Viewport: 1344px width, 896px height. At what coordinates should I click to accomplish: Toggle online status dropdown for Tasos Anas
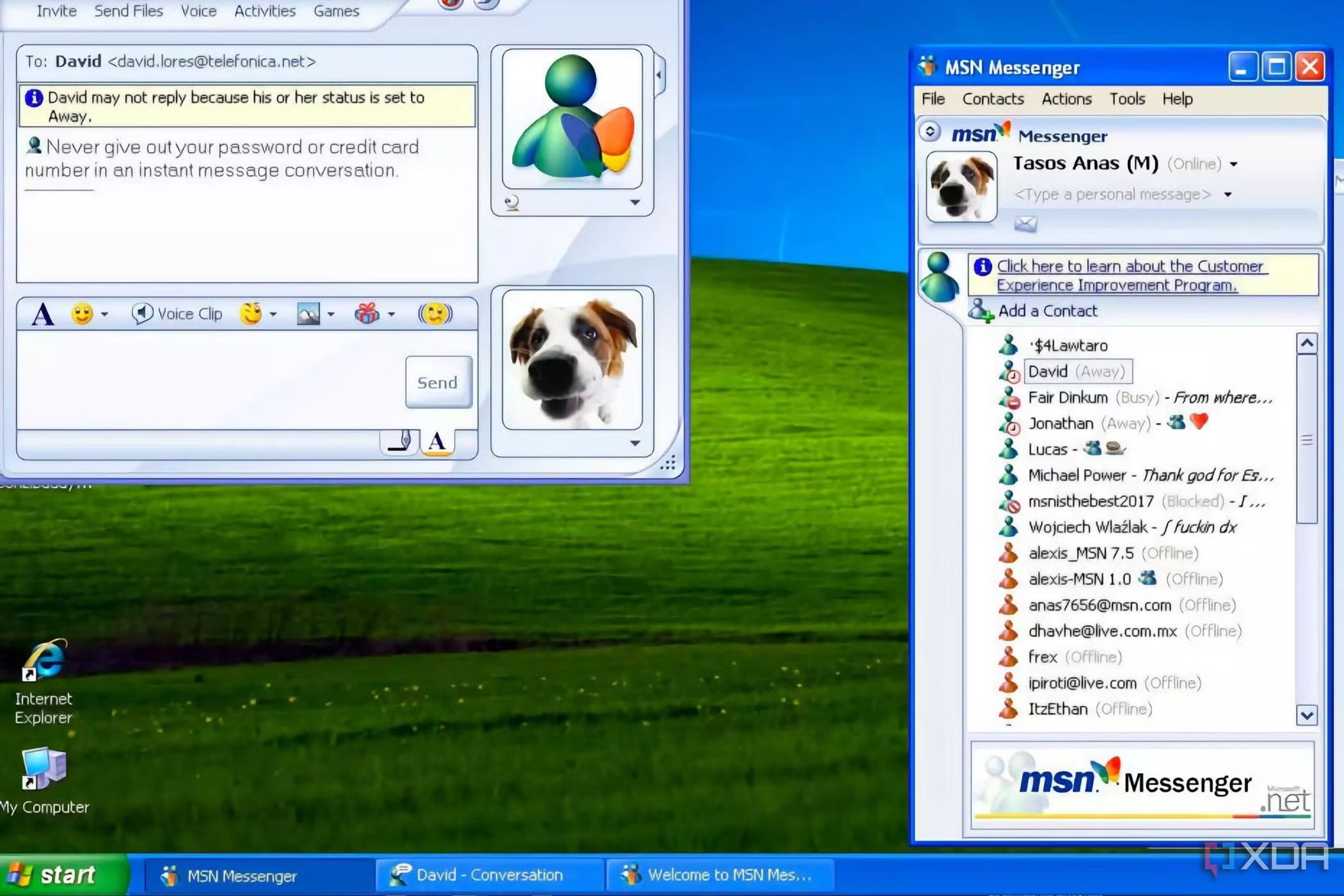1232,164
